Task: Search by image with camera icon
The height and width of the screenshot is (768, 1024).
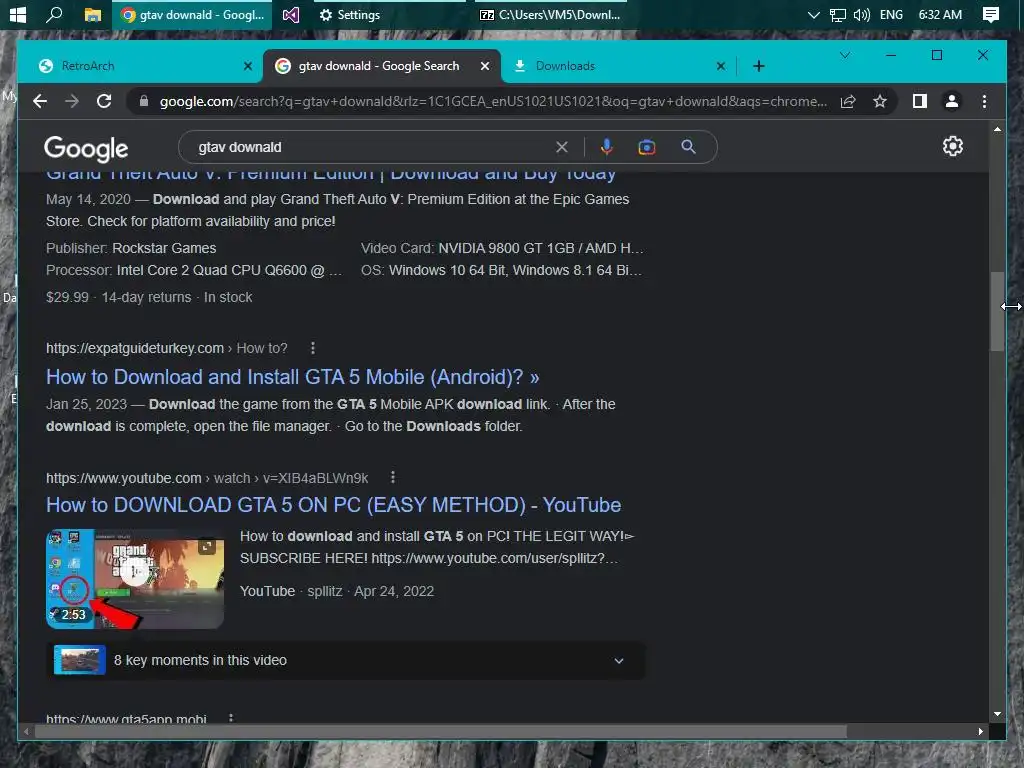Action: click(647, 147)
